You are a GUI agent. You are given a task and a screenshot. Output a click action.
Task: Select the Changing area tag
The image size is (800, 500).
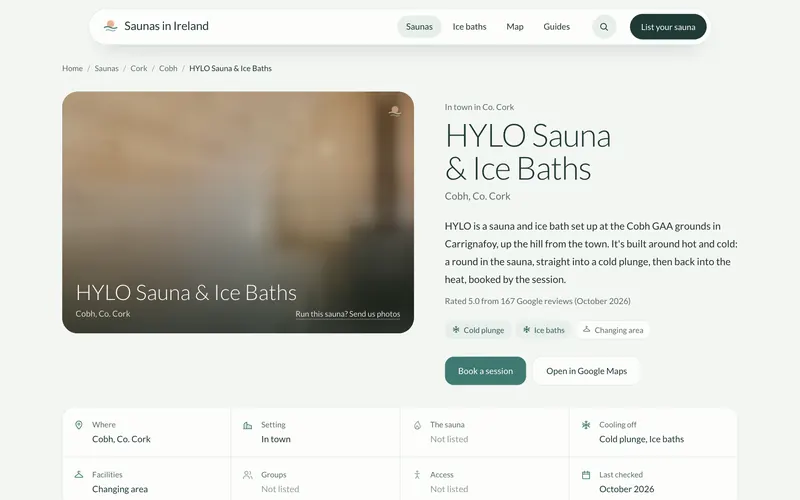pyautogui.click(x=613, y=330)
